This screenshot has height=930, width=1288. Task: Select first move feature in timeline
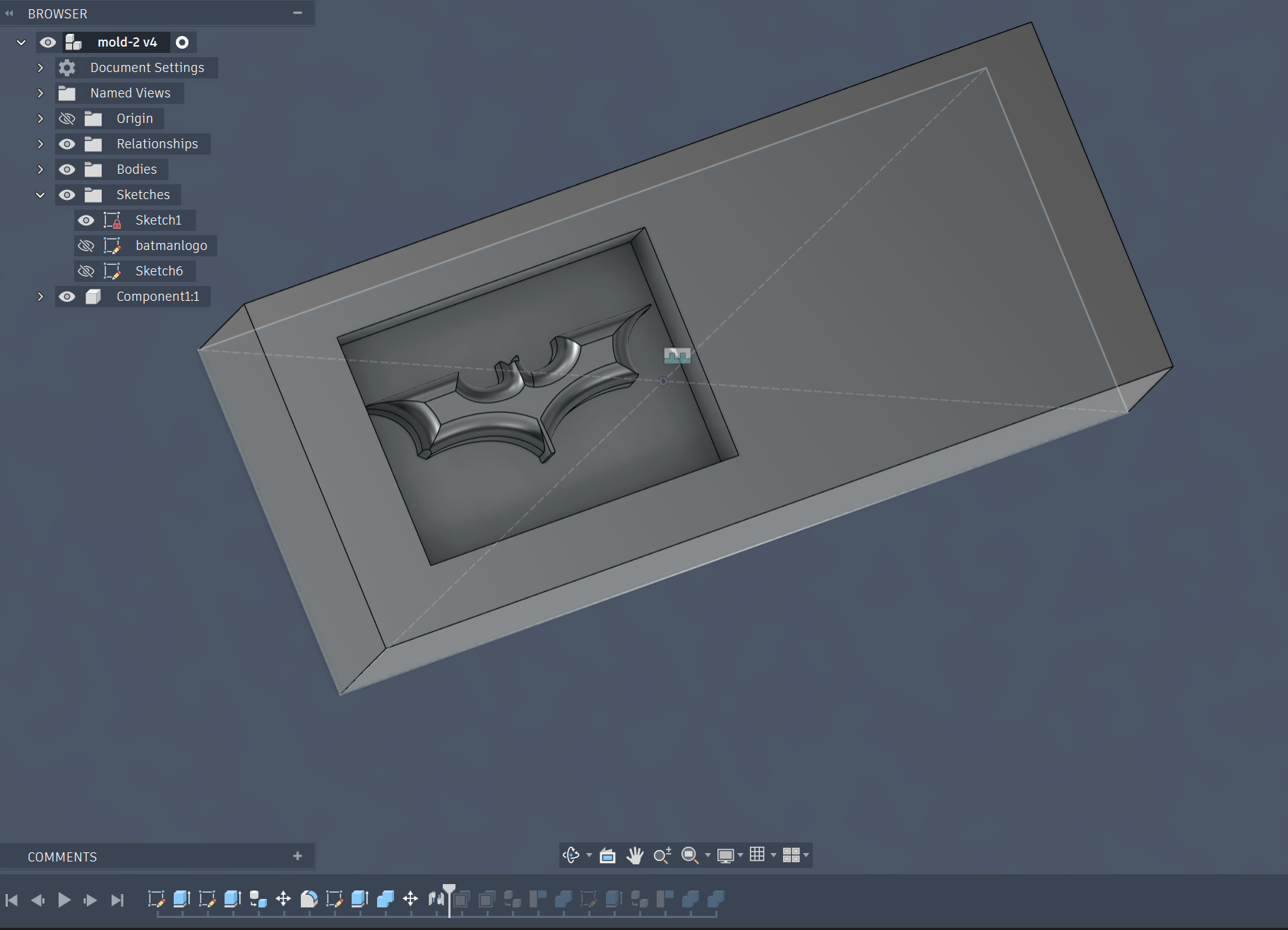pyautogui.click(x=283, y=899)
